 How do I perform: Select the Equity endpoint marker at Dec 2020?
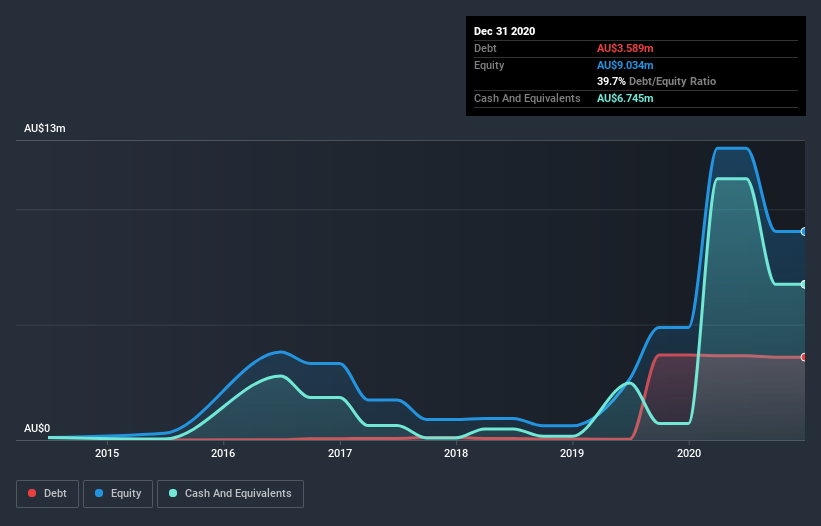click(804, 231)
